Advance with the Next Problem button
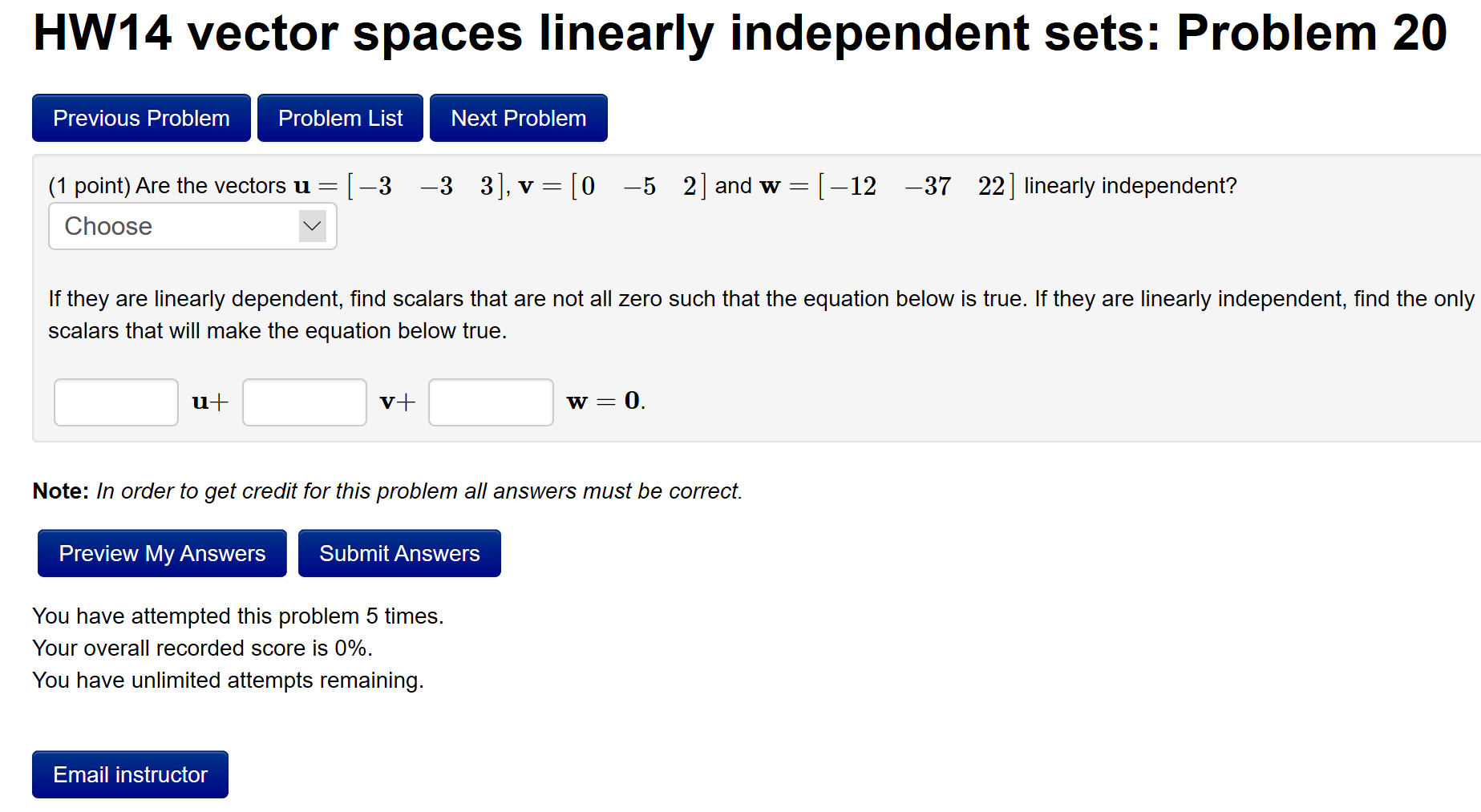Viewport: 1481px width, 812px height. 518,118
